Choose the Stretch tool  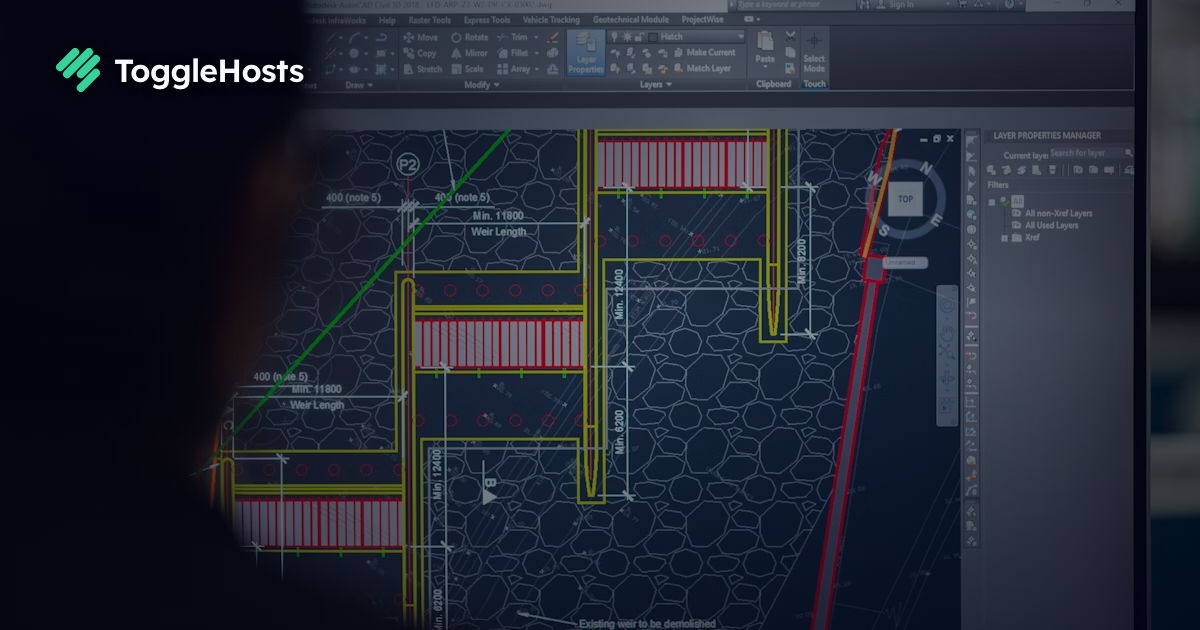tap(422, 69)
